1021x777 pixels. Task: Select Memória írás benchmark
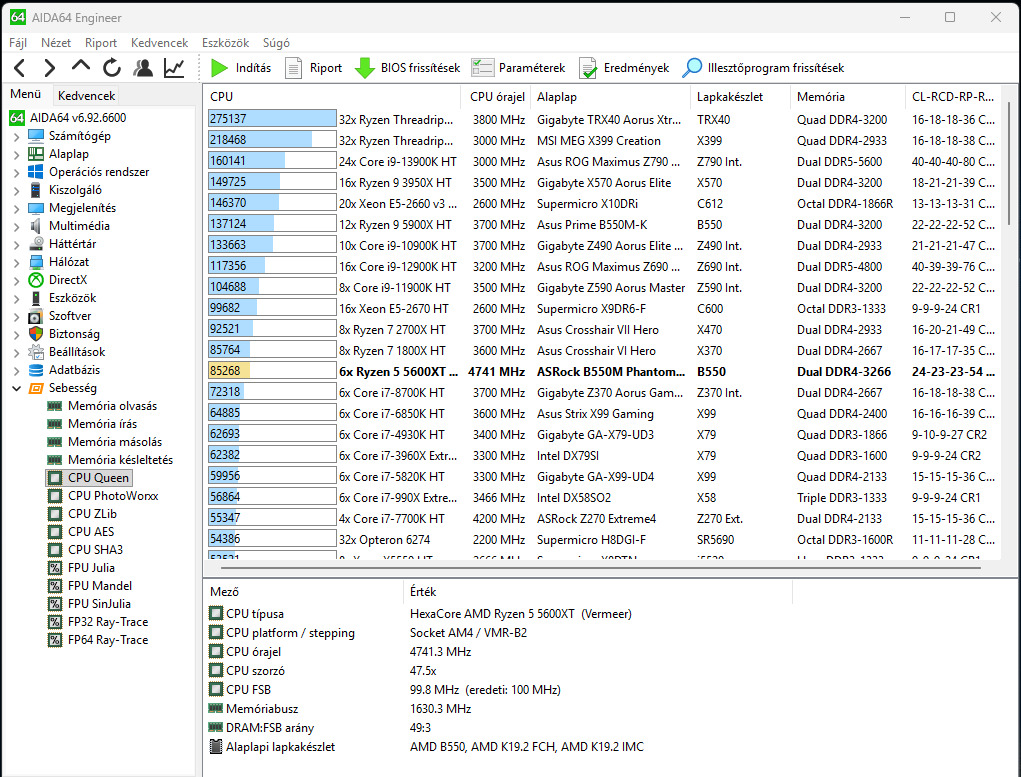point(92,424)
